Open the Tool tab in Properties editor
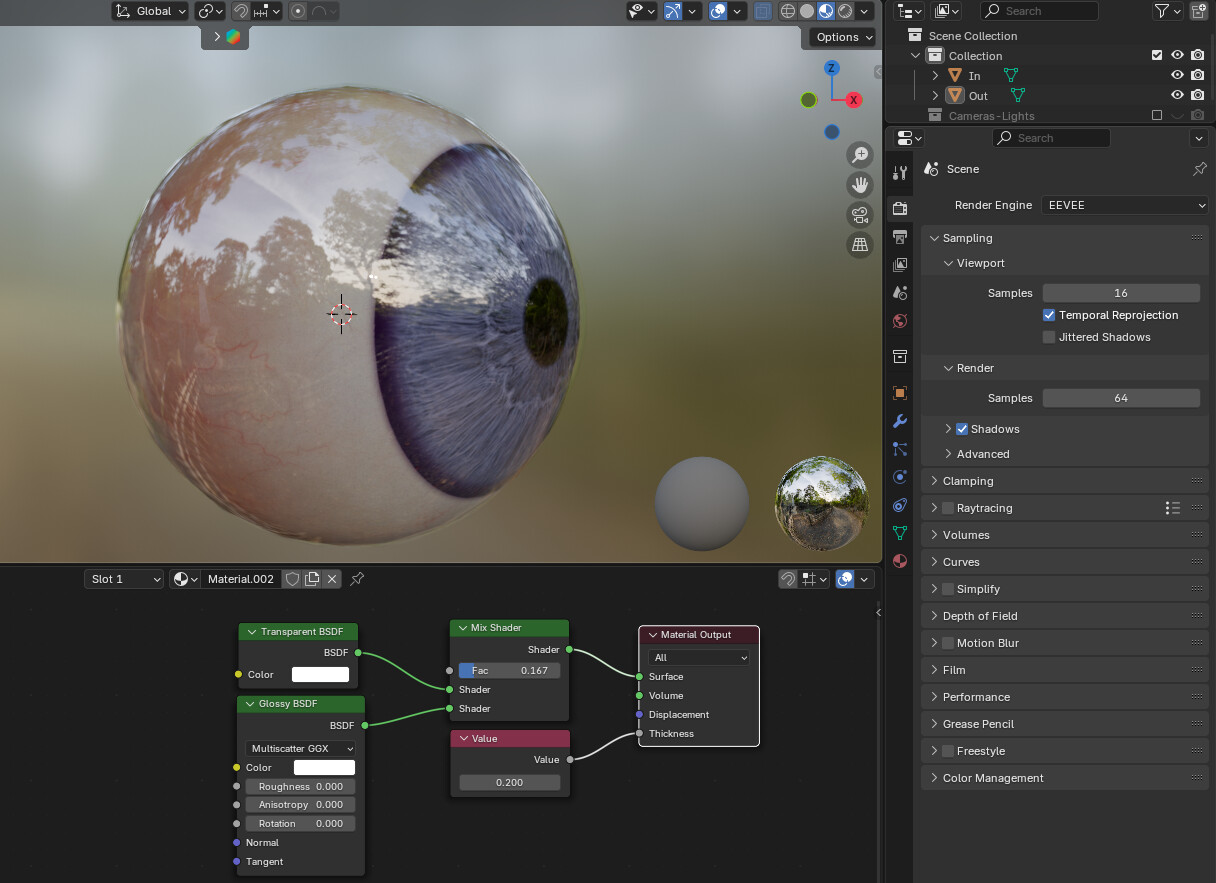The image size is (1216, 883). 900,172
